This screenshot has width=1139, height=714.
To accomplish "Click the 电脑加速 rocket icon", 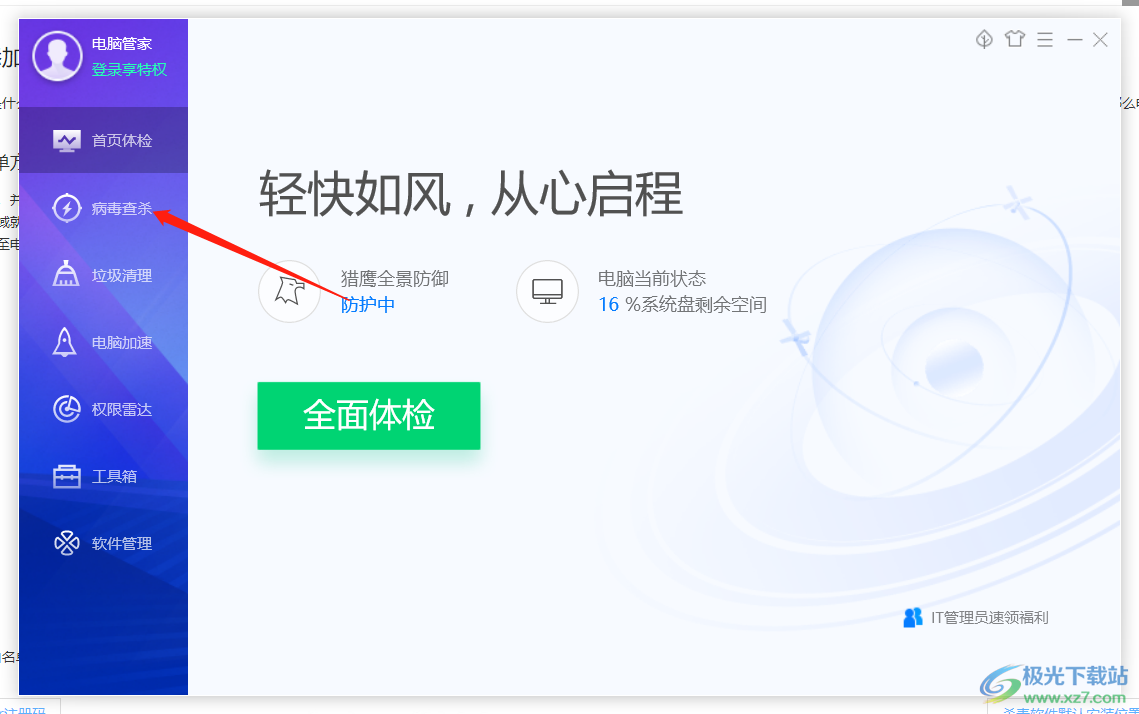I will 65,342.
